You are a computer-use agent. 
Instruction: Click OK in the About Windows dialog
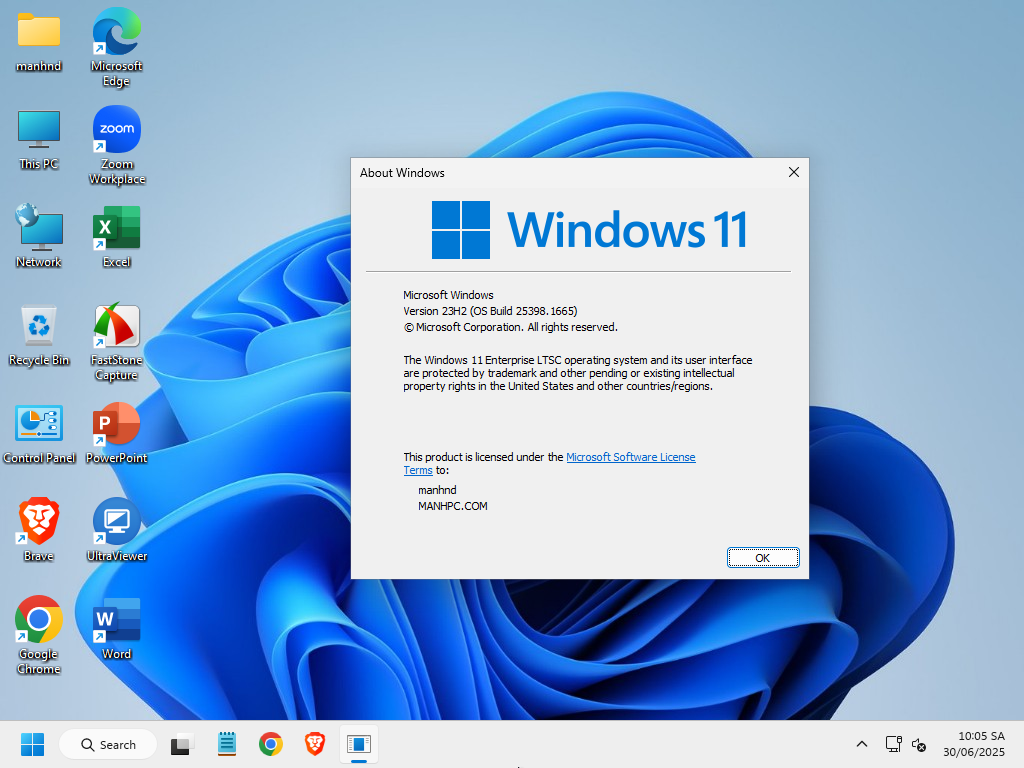pyautogui.click(x=762, y=558)
